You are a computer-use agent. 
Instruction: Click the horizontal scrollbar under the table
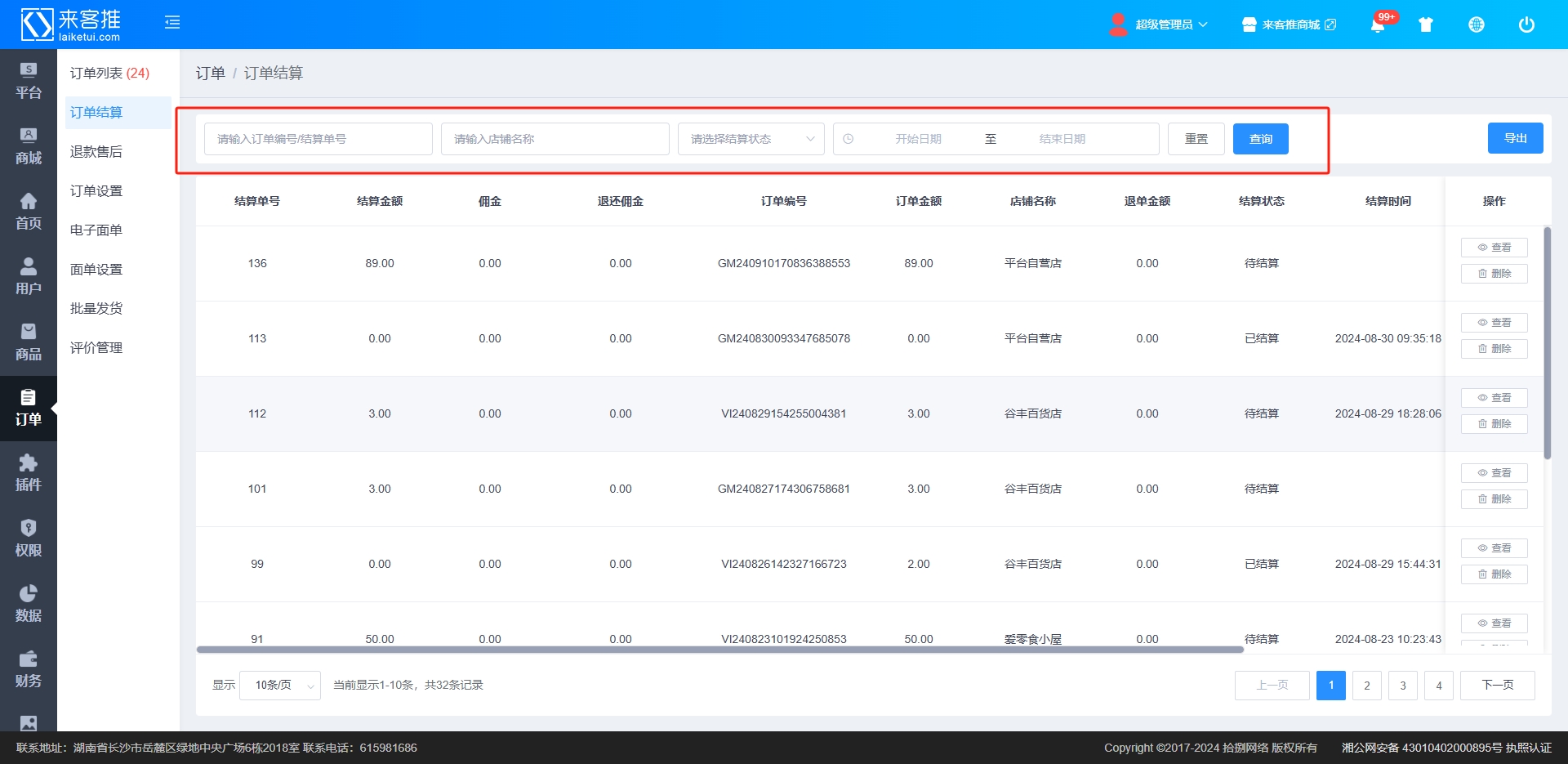click(x=719, y=650)
